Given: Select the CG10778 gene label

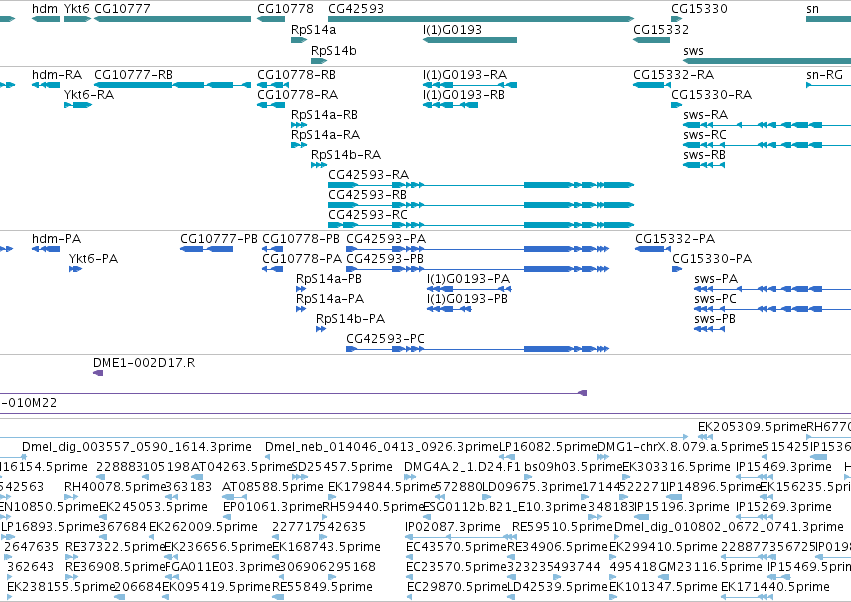Looking at the screenshot, I should [285, 9].
